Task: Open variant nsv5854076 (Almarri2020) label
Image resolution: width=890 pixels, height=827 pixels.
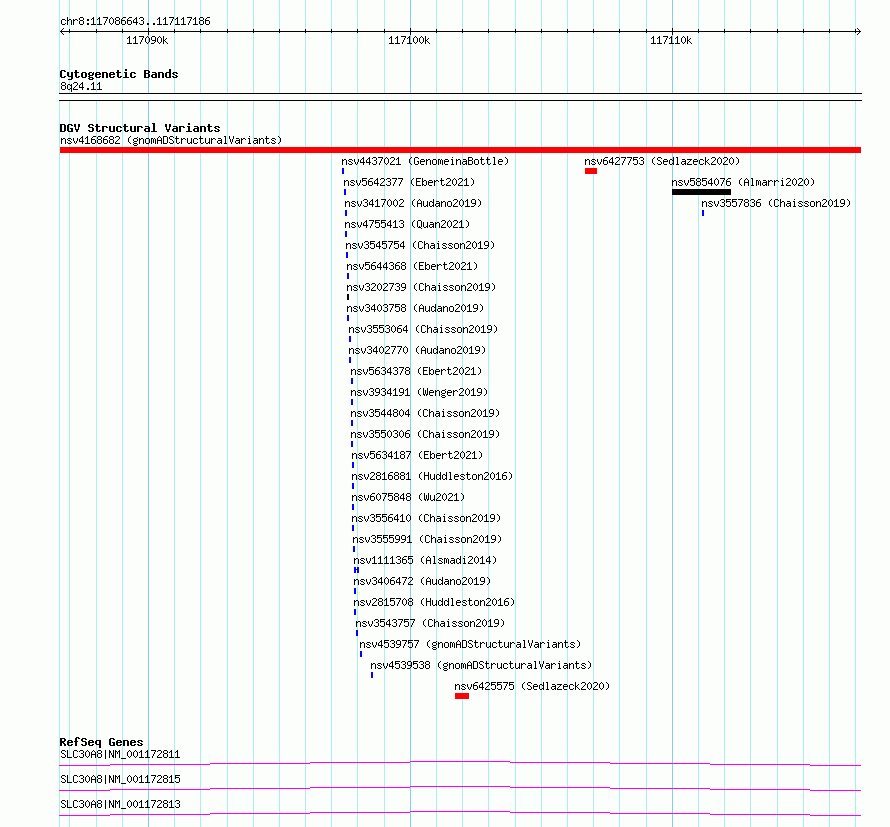Action: tap(743, 182)
